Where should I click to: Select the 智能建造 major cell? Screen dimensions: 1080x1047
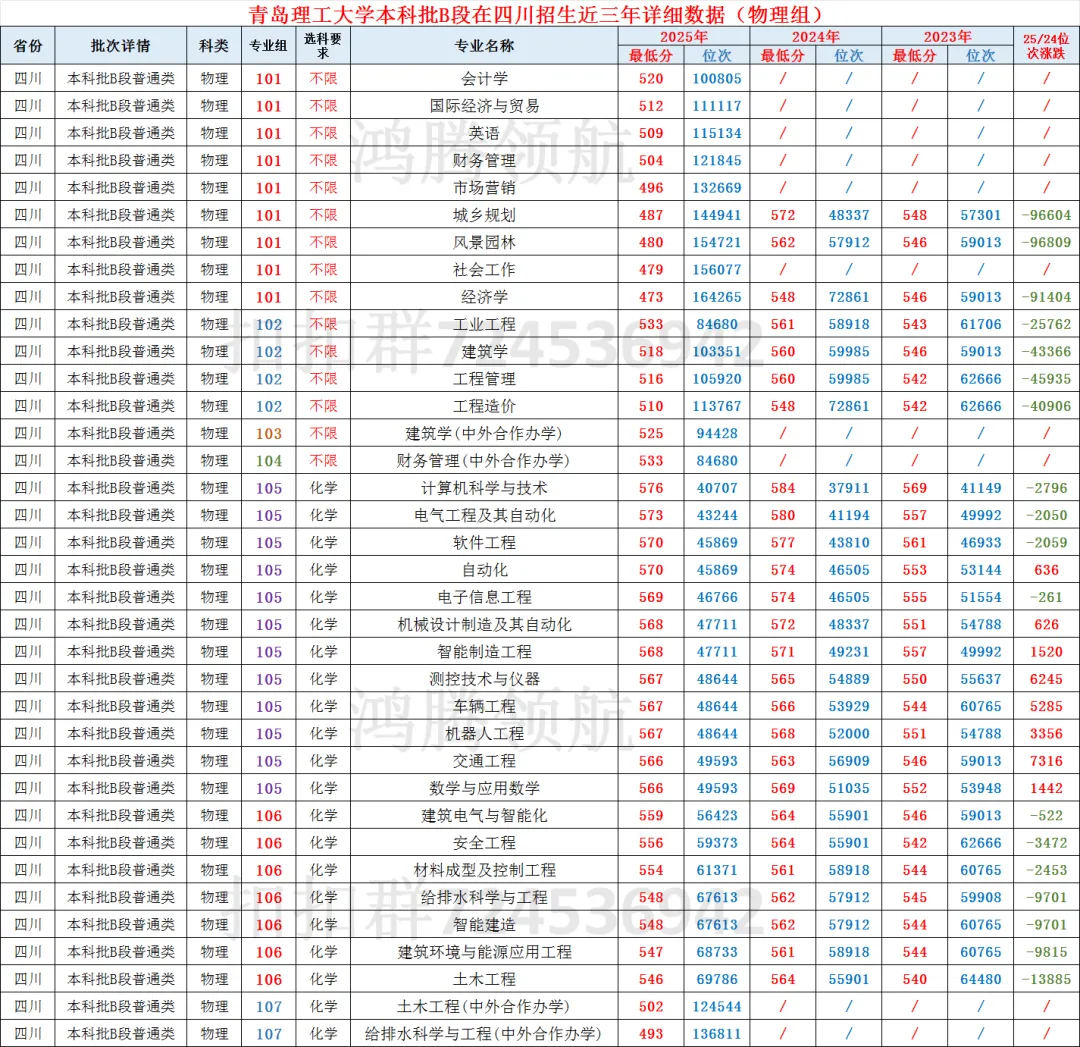point(484,924)
